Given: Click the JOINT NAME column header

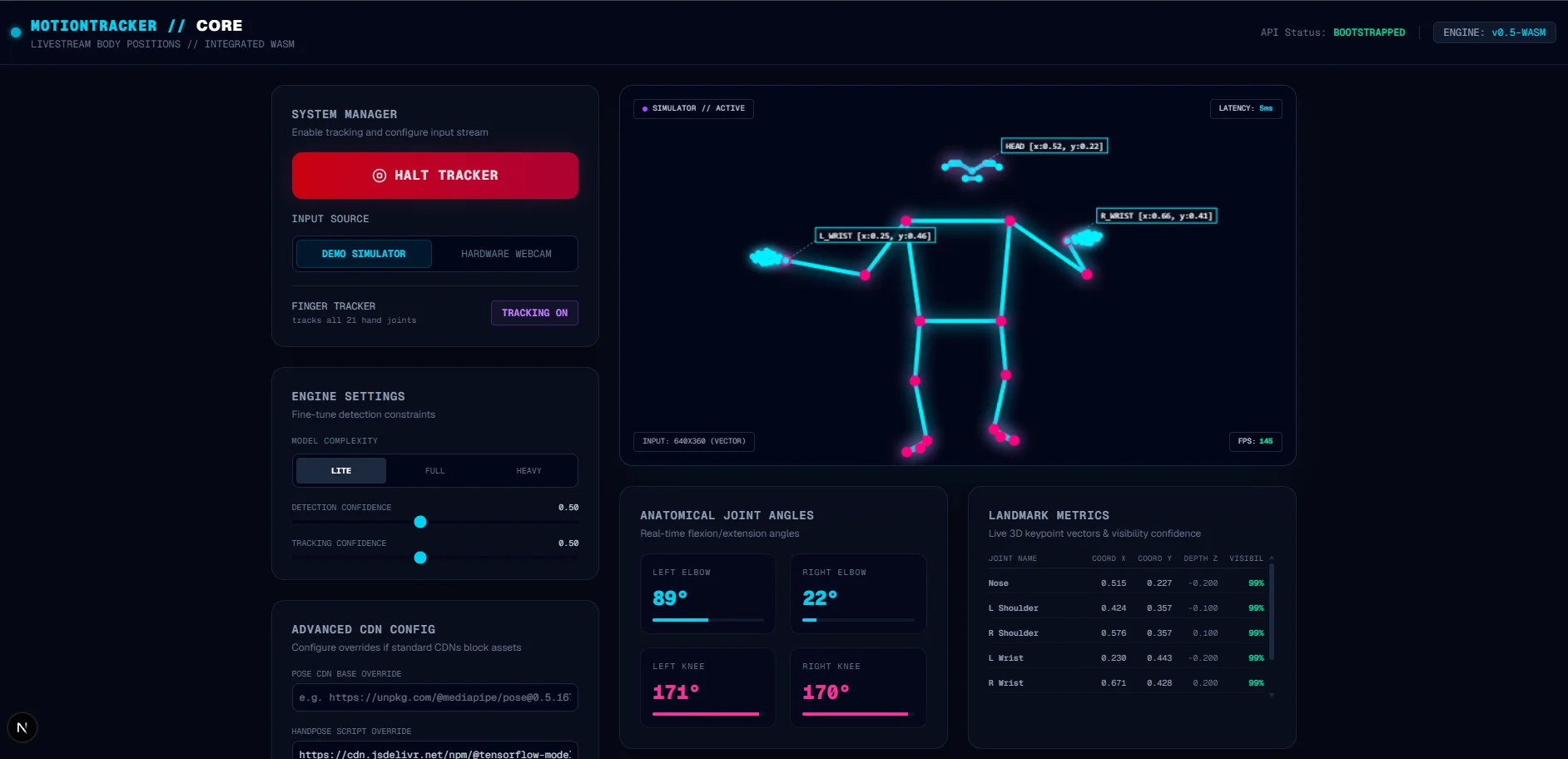Looking at the screenshot, I should click(x=1013, y=558).
